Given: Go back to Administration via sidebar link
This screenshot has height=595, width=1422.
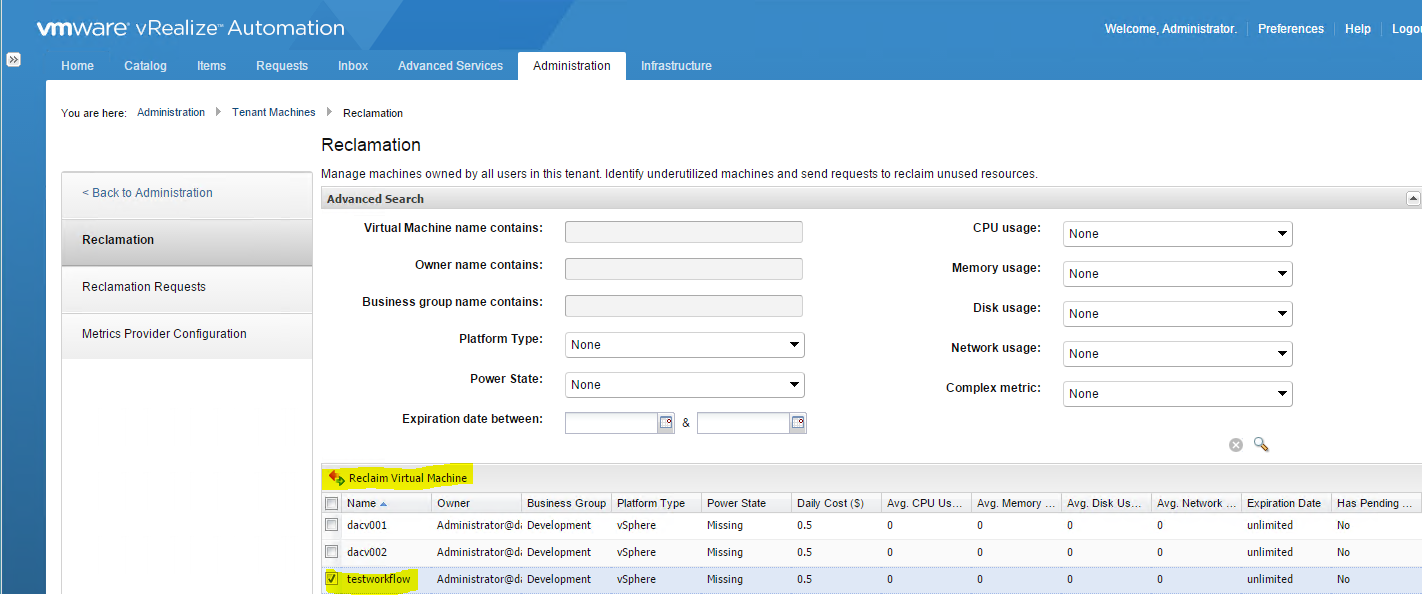Looking at the screenshot, I should tap(147, 193).
